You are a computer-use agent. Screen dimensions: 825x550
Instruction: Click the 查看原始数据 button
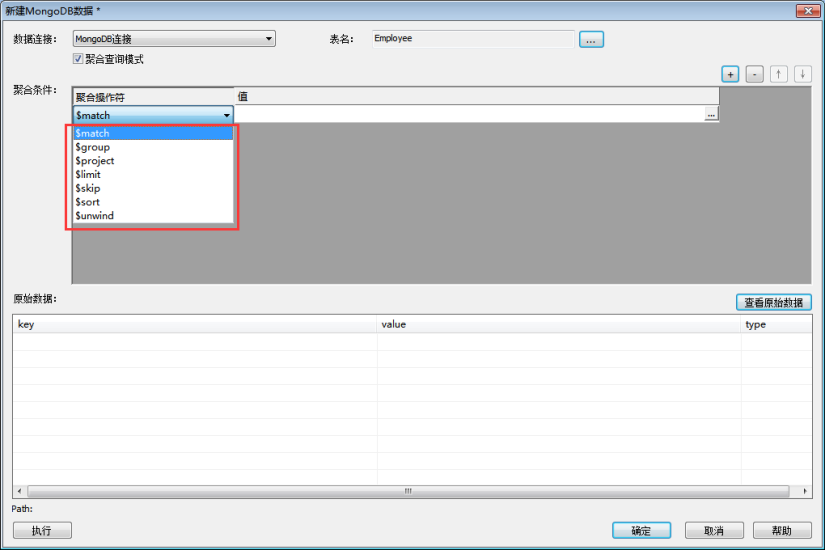(773, 302)
